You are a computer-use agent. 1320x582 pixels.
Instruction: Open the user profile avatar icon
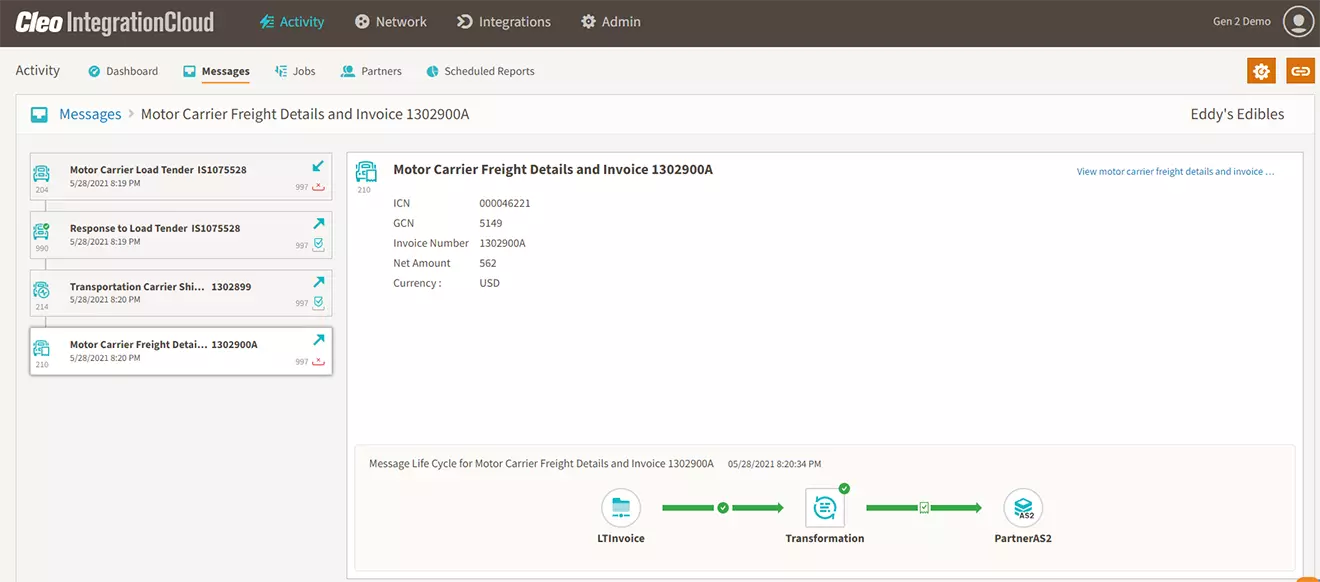click(1298, 21)
